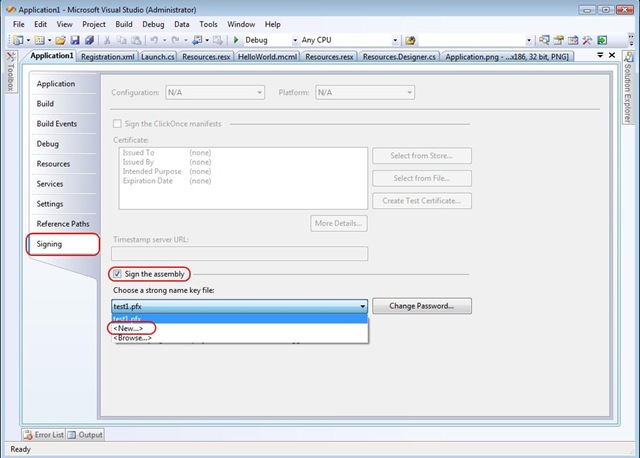
Task: Open the Reference Paths properties page
Action: pos(63,224)
